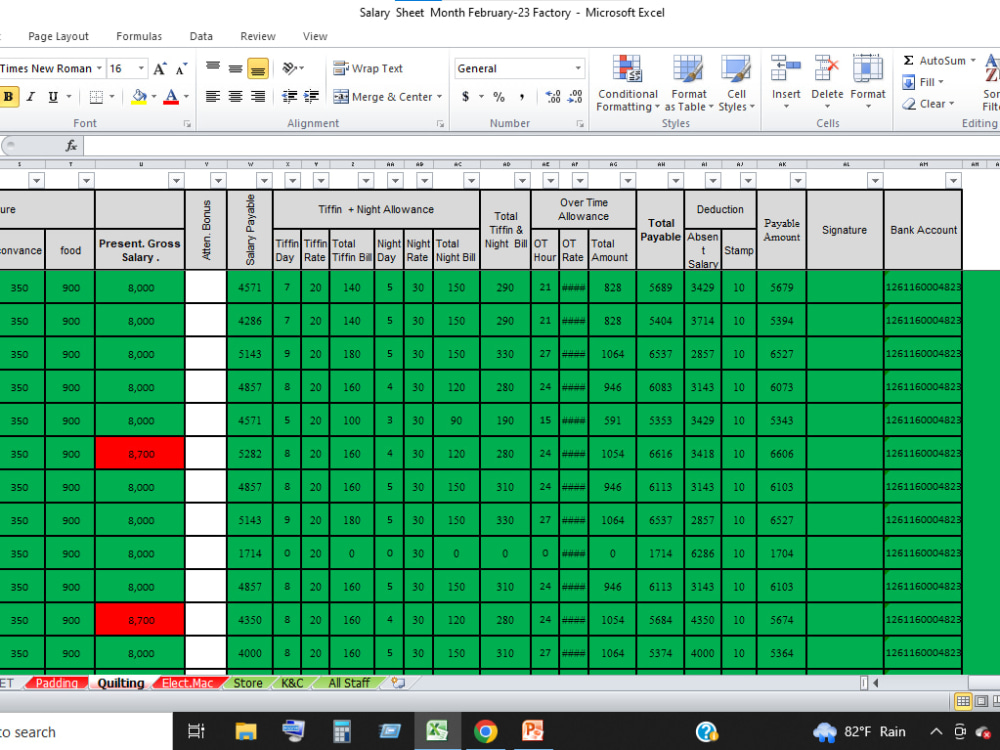Click Decrease Decimal icon
1000x750 pixels.
(x=575, y=97)
